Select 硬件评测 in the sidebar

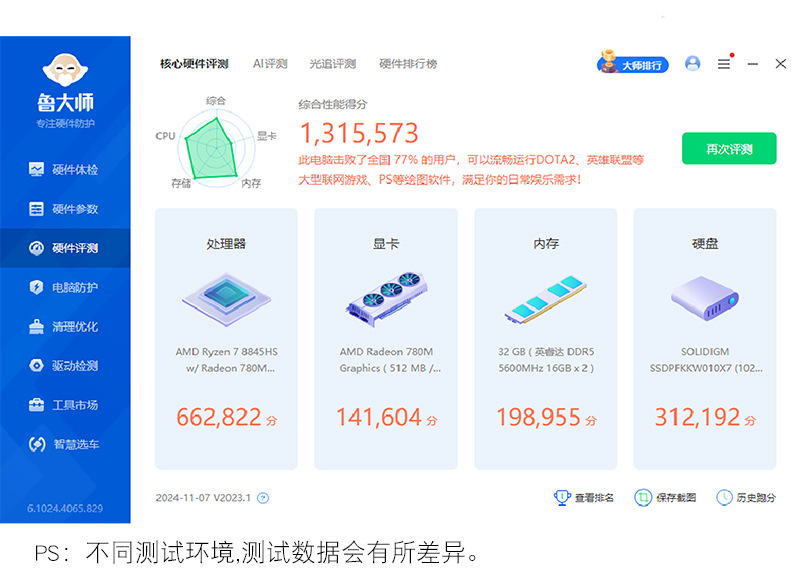[x=65, y=248]
